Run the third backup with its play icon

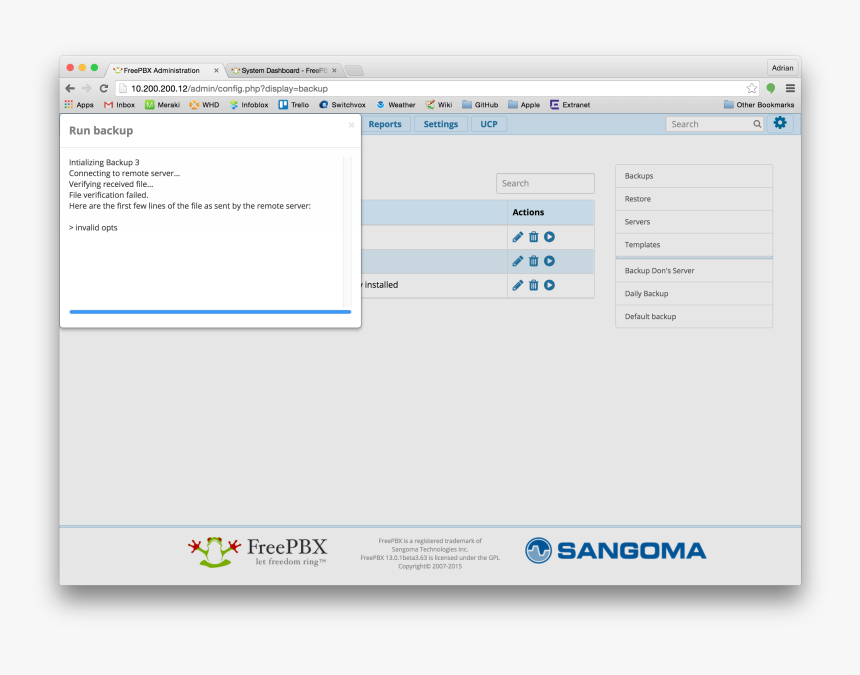(x=550, y=285)
